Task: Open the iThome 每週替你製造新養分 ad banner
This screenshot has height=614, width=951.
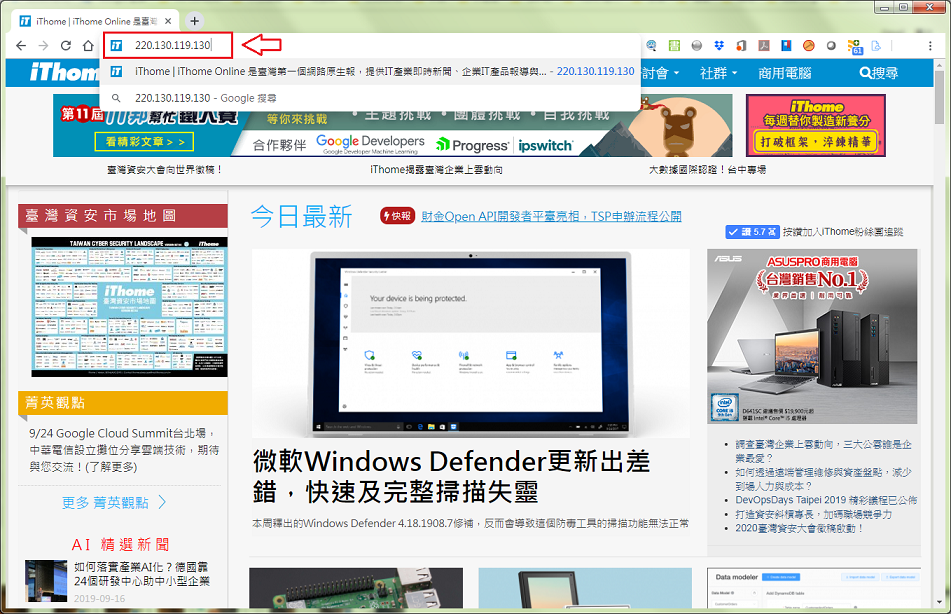Action: [x=816, y=126]
